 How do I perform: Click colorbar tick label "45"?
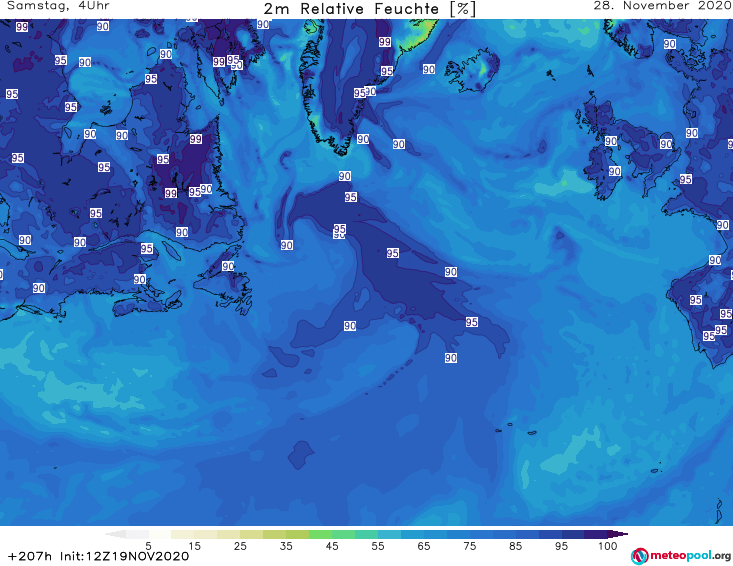(x=332, y=546)
